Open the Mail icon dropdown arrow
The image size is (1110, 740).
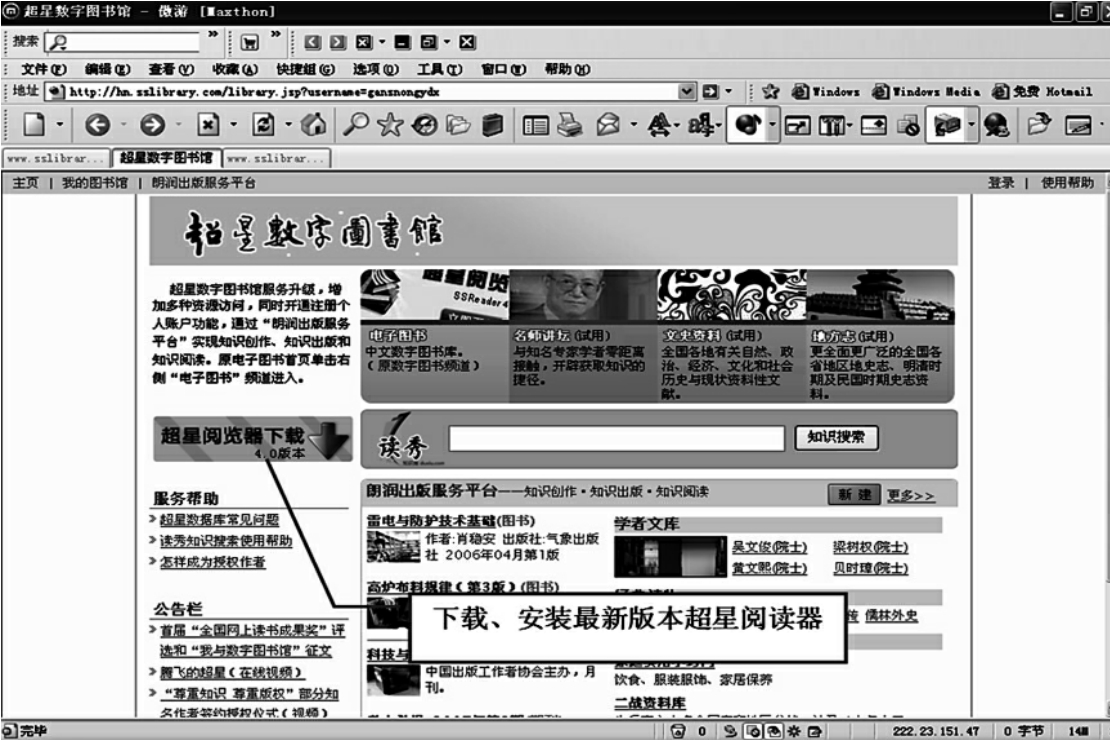point(633,125)
